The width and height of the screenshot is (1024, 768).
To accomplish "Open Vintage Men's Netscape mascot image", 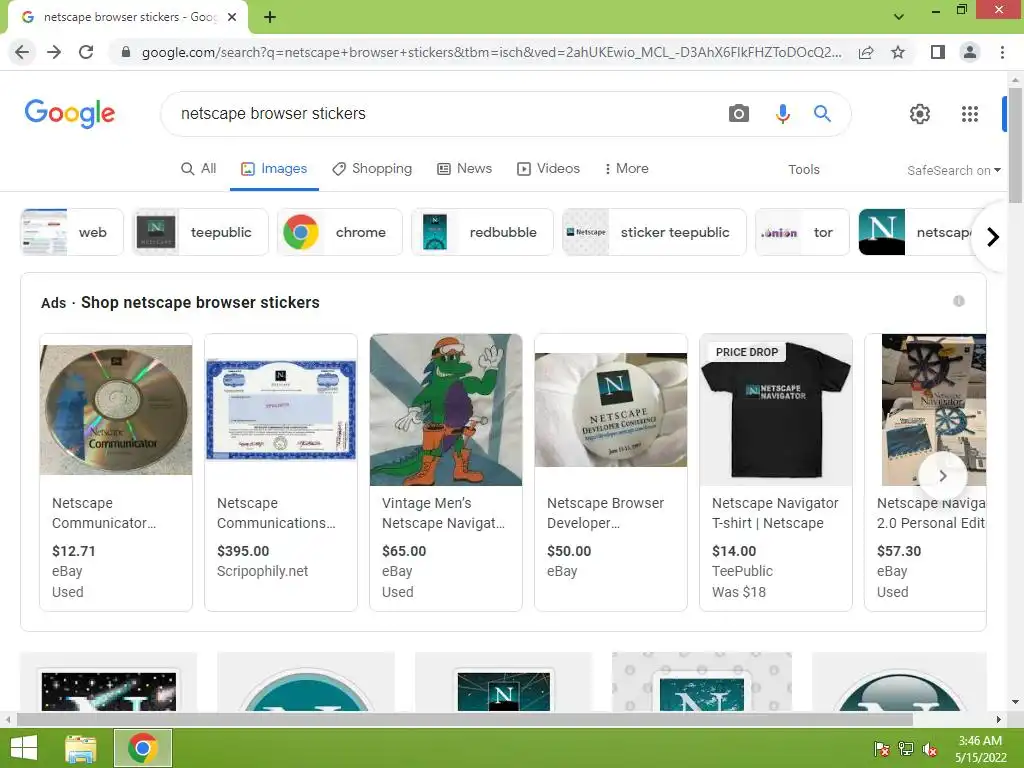I will tap(446, 410).
